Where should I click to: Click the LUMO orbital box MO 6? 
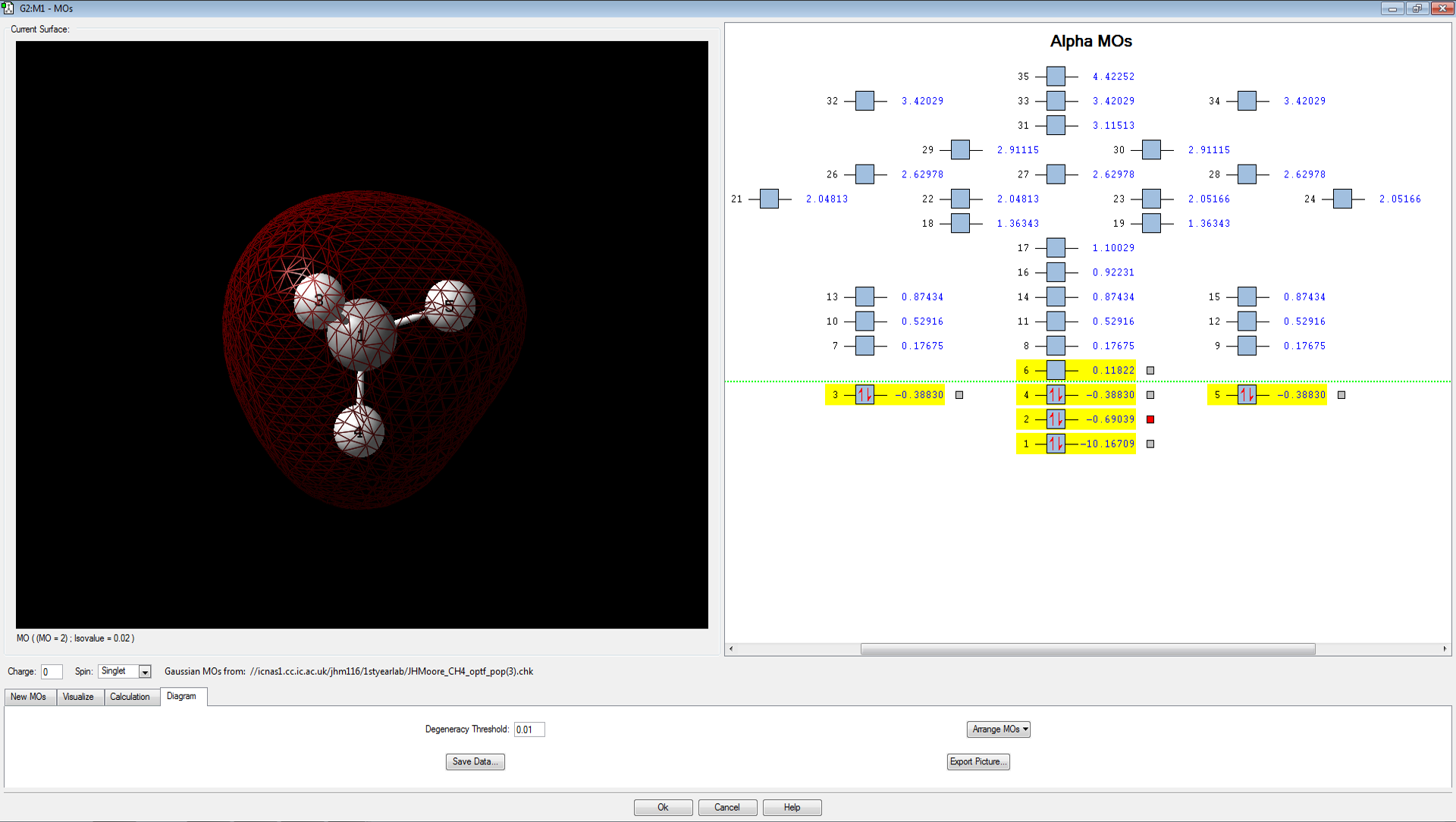pos(1055,370)
